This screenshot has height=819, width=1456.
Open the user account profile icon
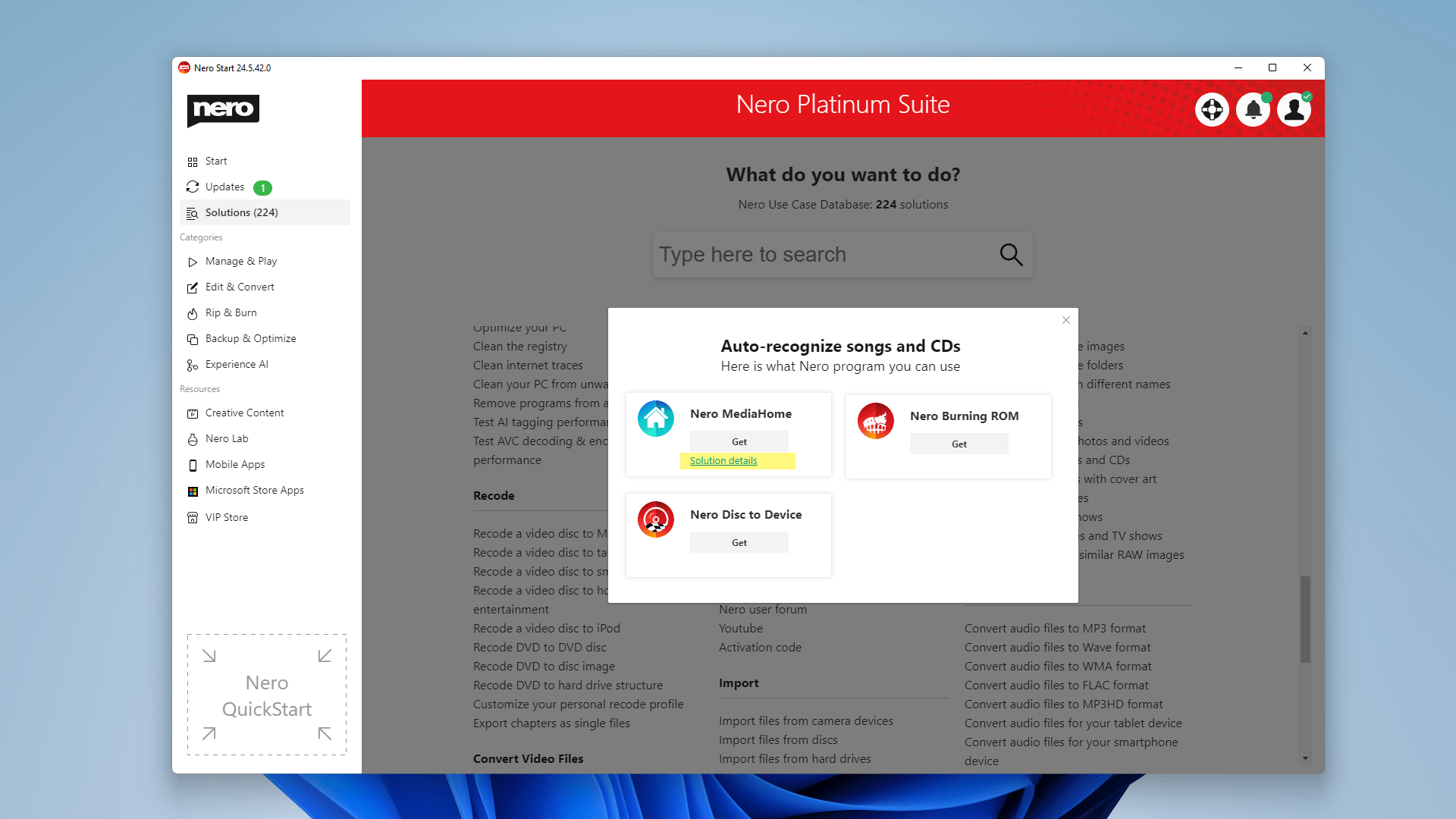(x=1294, y=110)
